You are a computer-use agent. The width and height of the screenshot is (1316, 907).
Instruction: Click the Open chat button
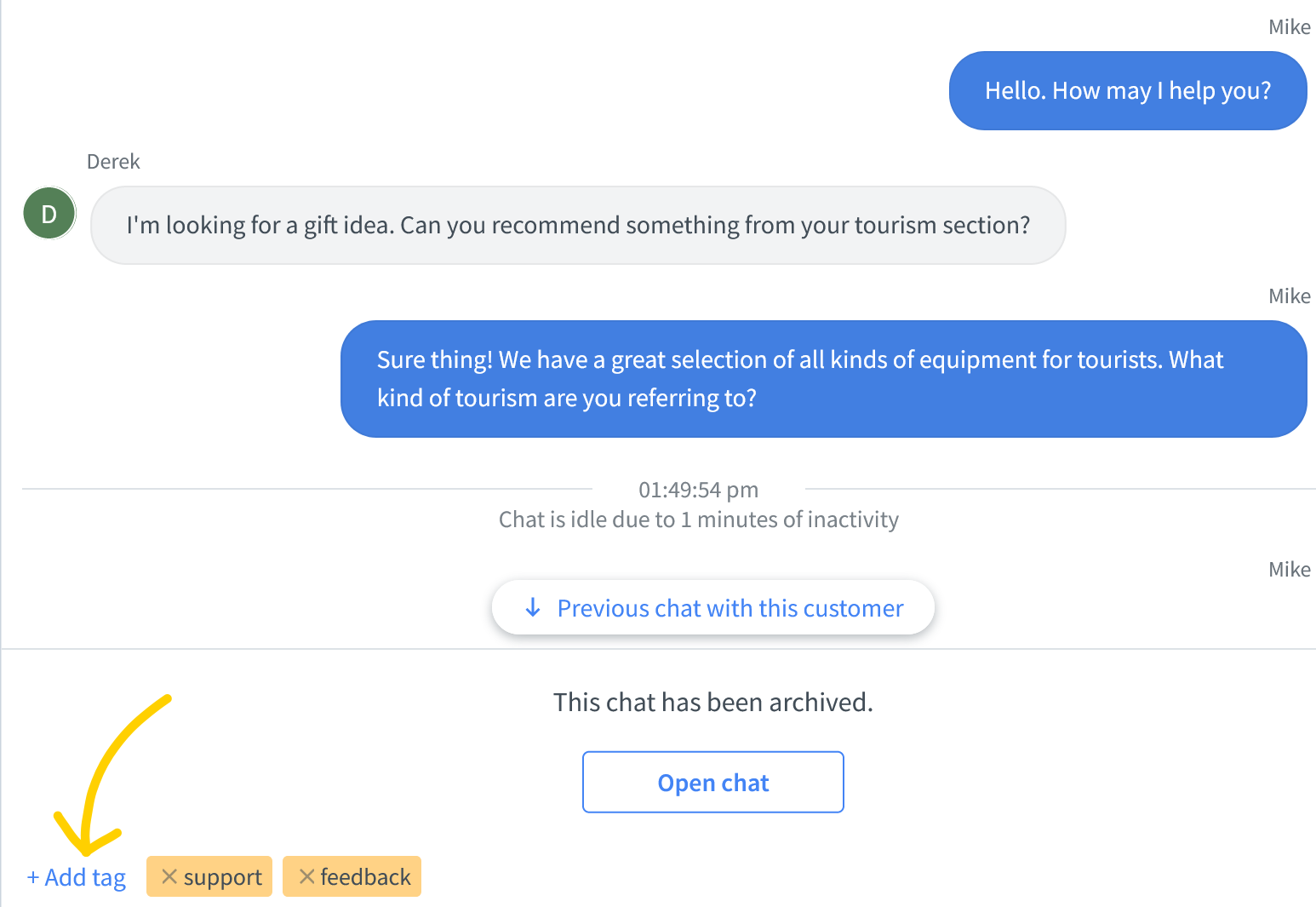pyautogui.click(x=713, y=782)
